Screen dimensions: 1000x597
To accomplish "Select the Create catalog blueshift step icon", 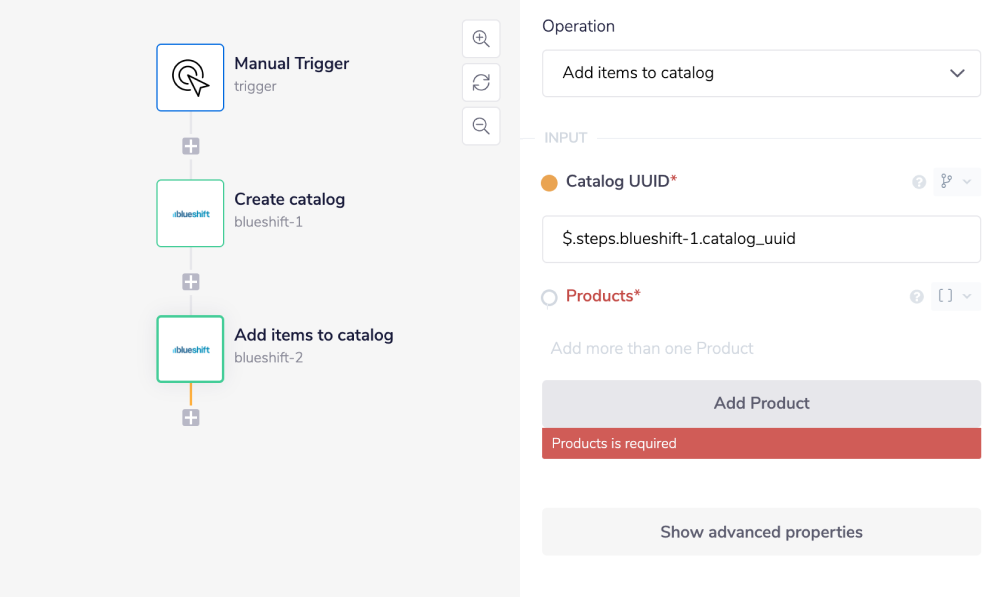I will 190,213.
